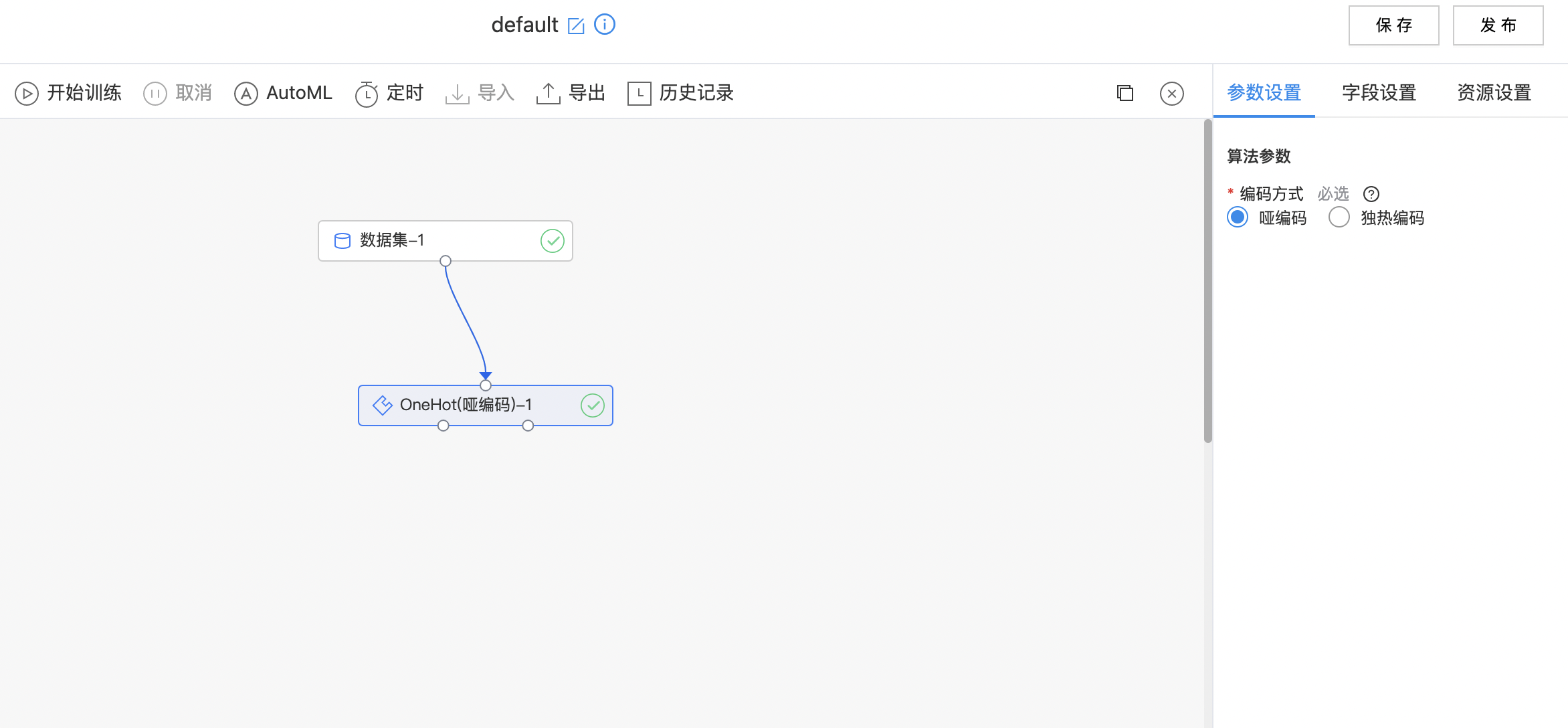Click the OneHot node left output port
This screenshot has height=728, width=1568.
point(444,426)
